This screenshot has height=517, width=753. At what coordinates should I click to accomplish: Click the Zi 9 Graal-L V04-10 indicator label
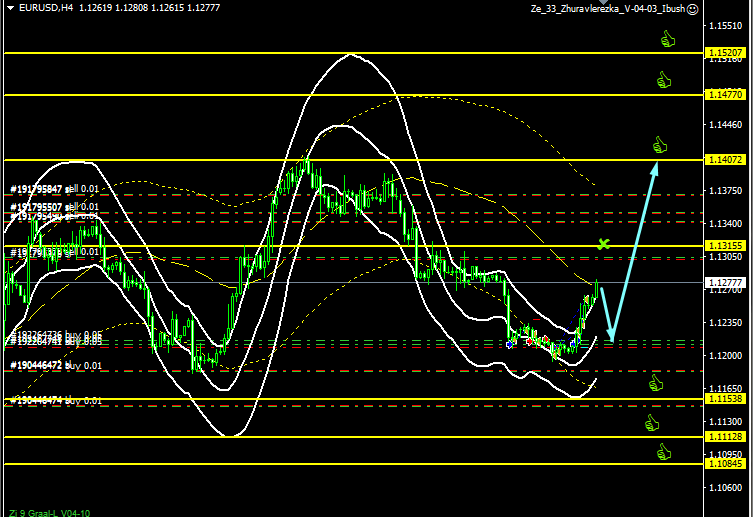pos(49,513)
